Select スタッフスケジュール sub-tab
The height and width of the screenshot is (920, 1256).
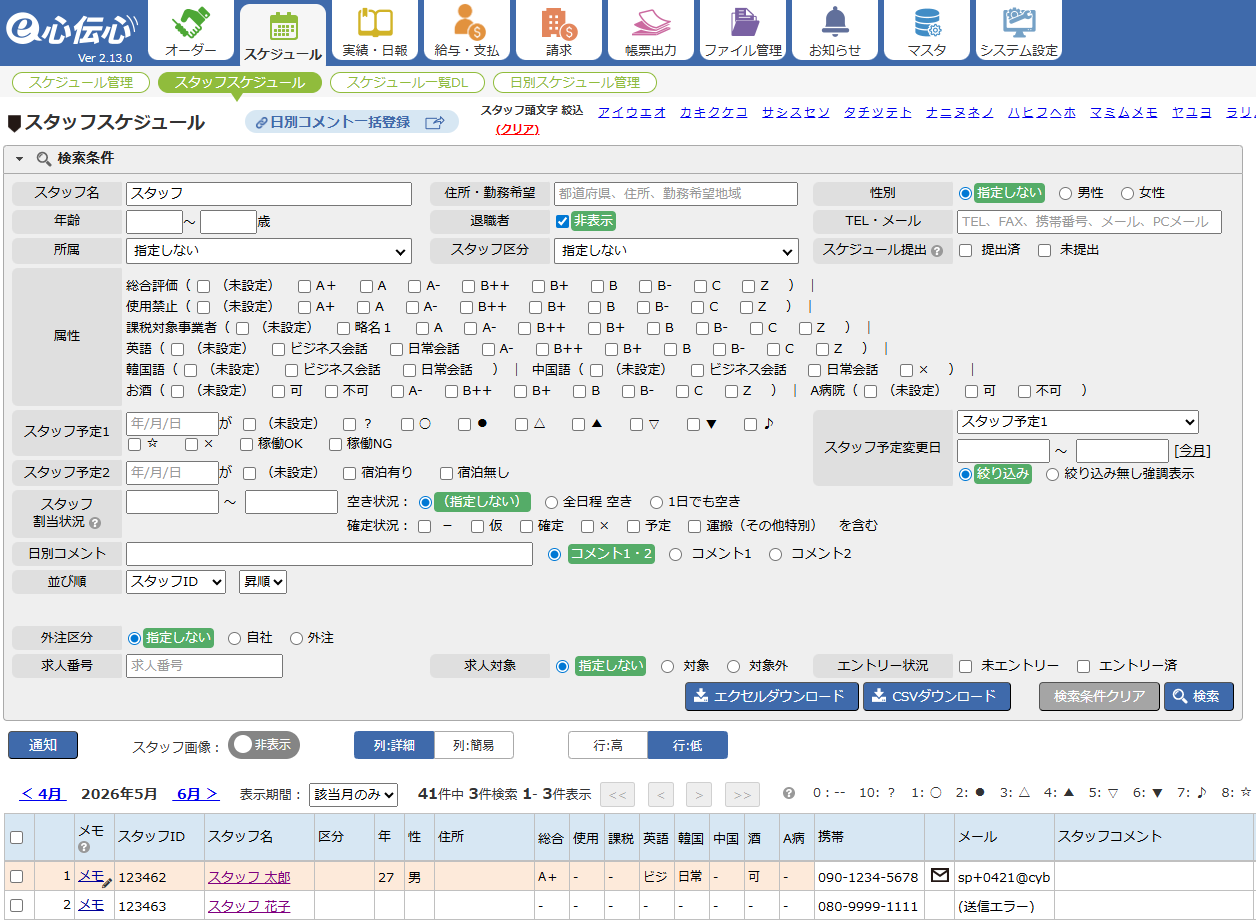click(240, 83)
